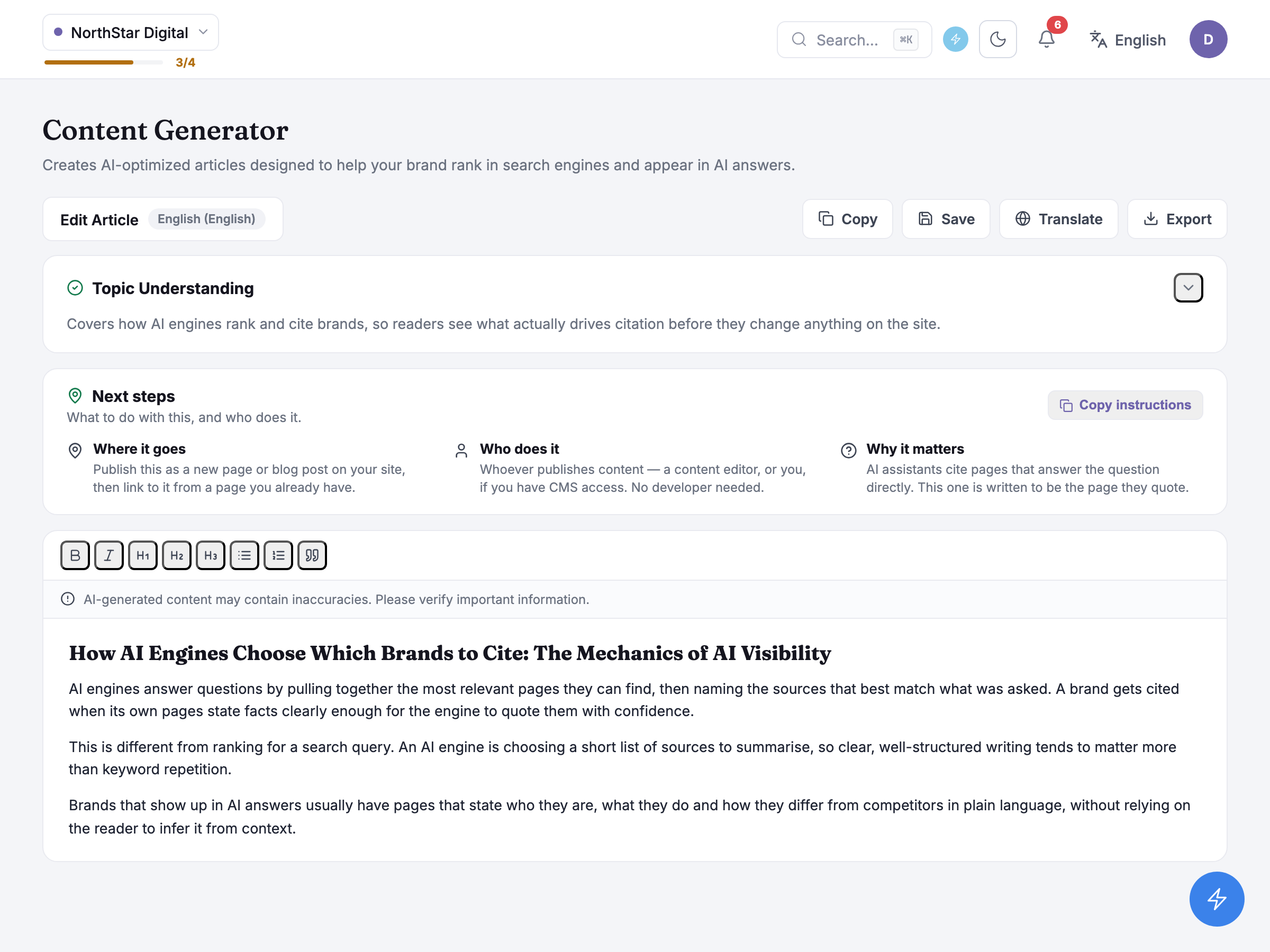
Task: Export the article
Action: 1177,218
